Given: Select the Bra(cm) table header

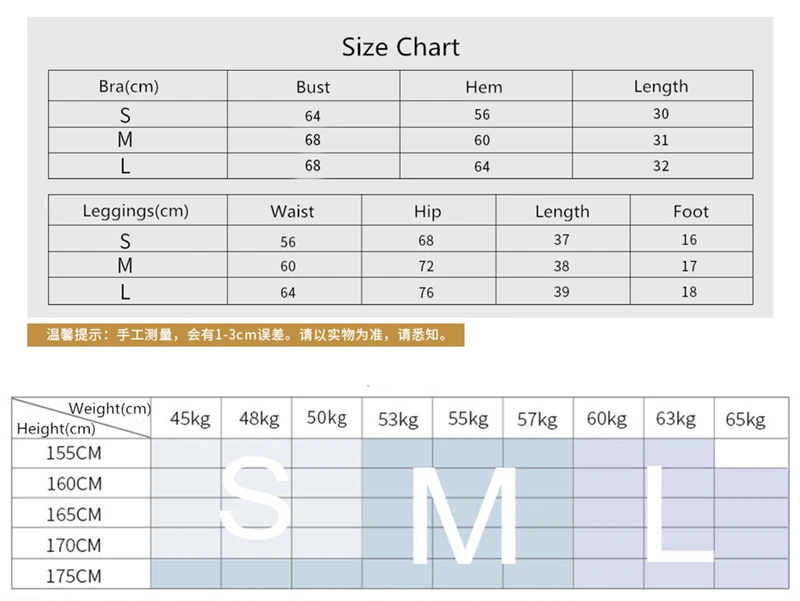Looking at the screenshot, I should pyautogui.click(x=129, y=87).
